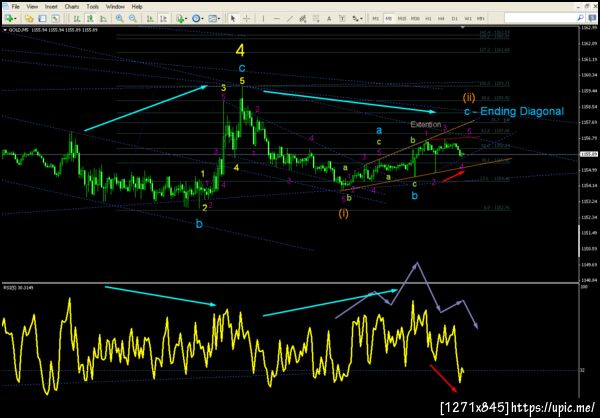Click the chart shift triangle marker
Viewport: 600px width, 418px height.
point(463,28)
